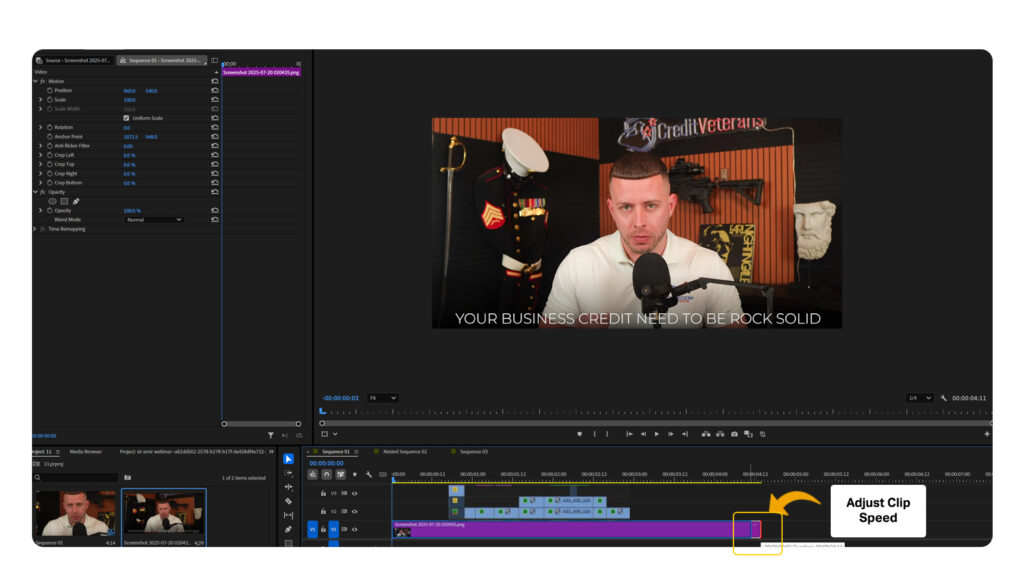Step forward one frame
This screenshot has width=1024, height=588.
pos(671,434)
